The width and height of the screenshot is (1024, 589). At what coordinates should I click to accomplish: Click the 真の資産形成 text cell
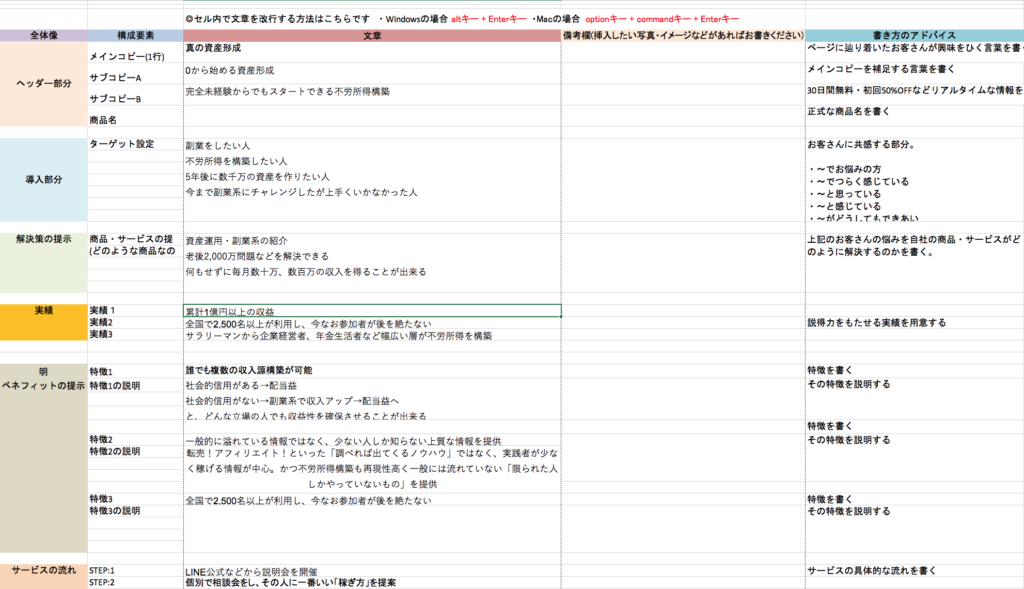tap(371, 48)
